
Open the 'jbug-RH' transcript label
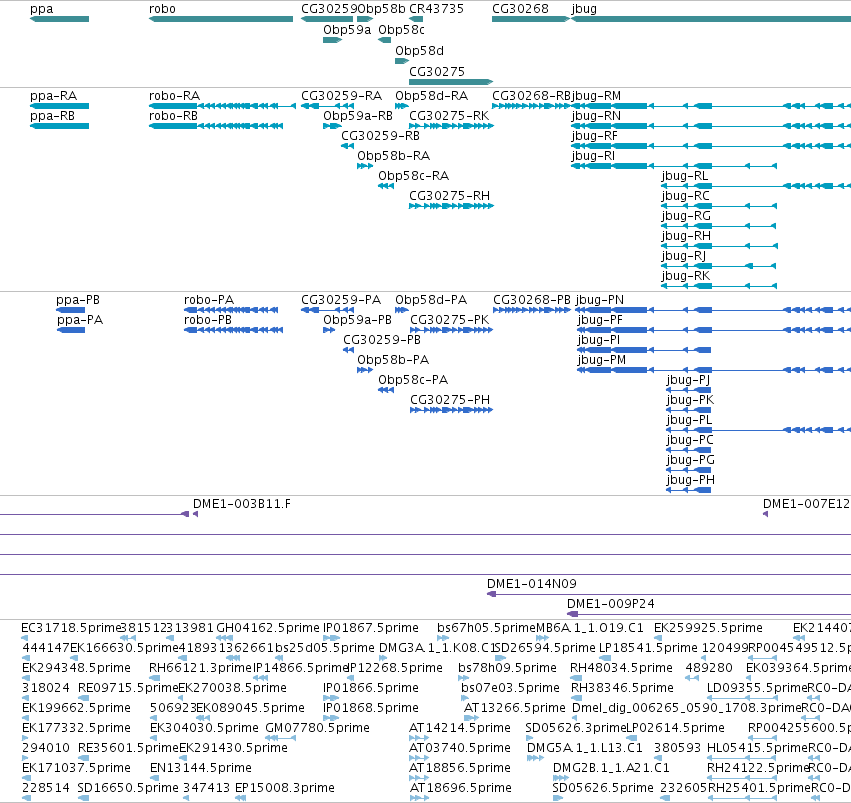click(686, 236)
